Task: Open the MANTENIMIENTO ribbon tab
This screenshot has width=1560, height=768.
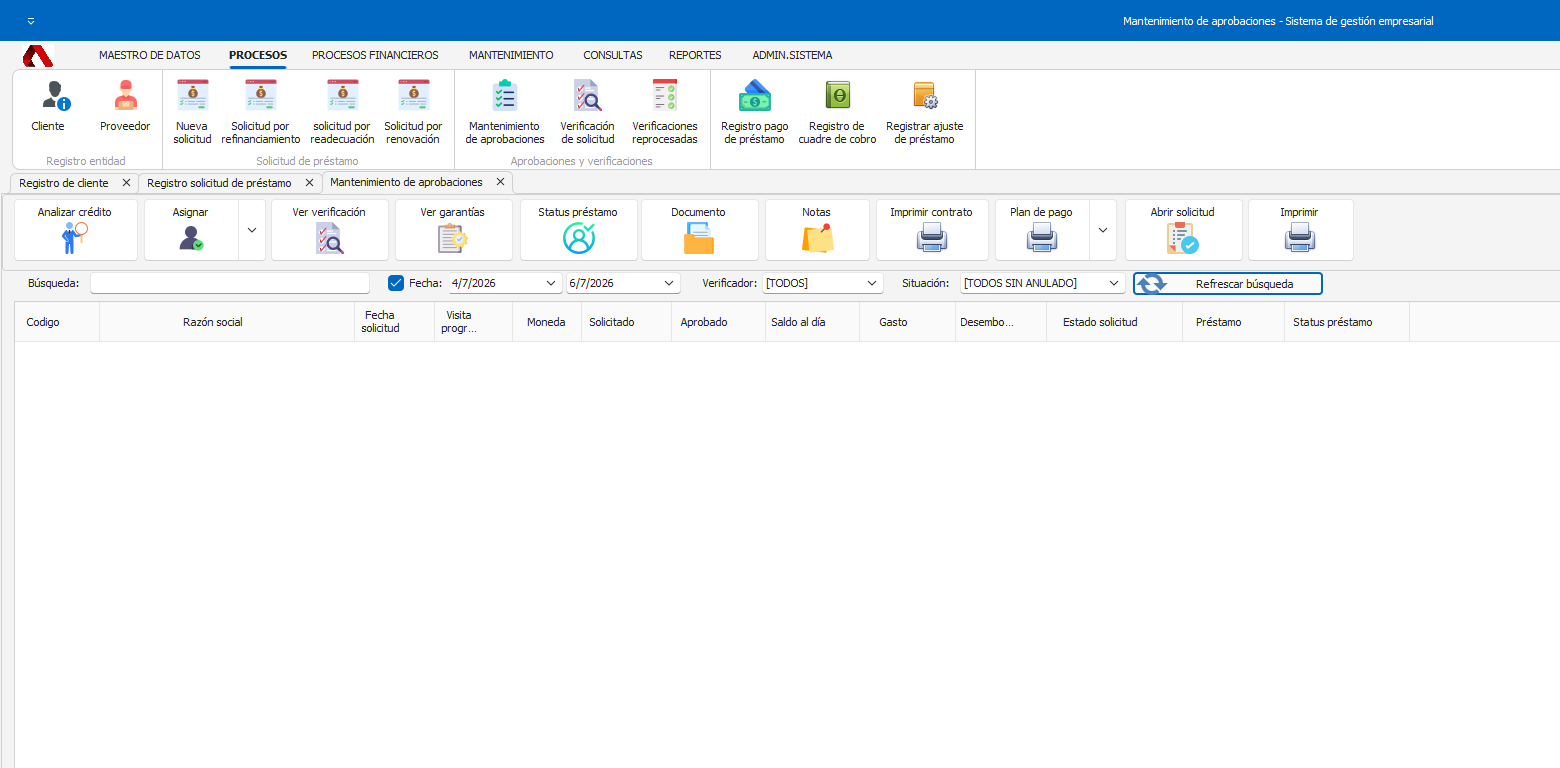Action: tap(511, 55)
